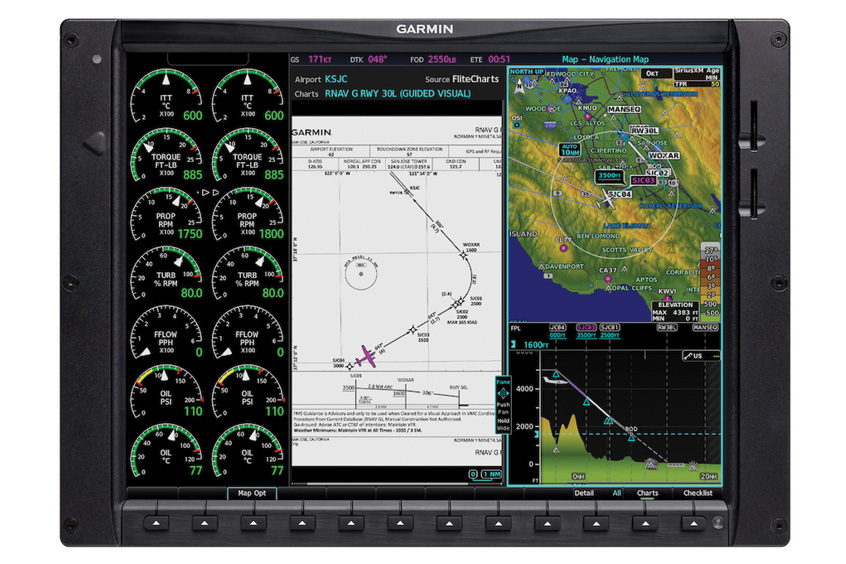Select the Map Opt softkey label
Viewport: 846px width, 564px height.
tap(252, 493)
